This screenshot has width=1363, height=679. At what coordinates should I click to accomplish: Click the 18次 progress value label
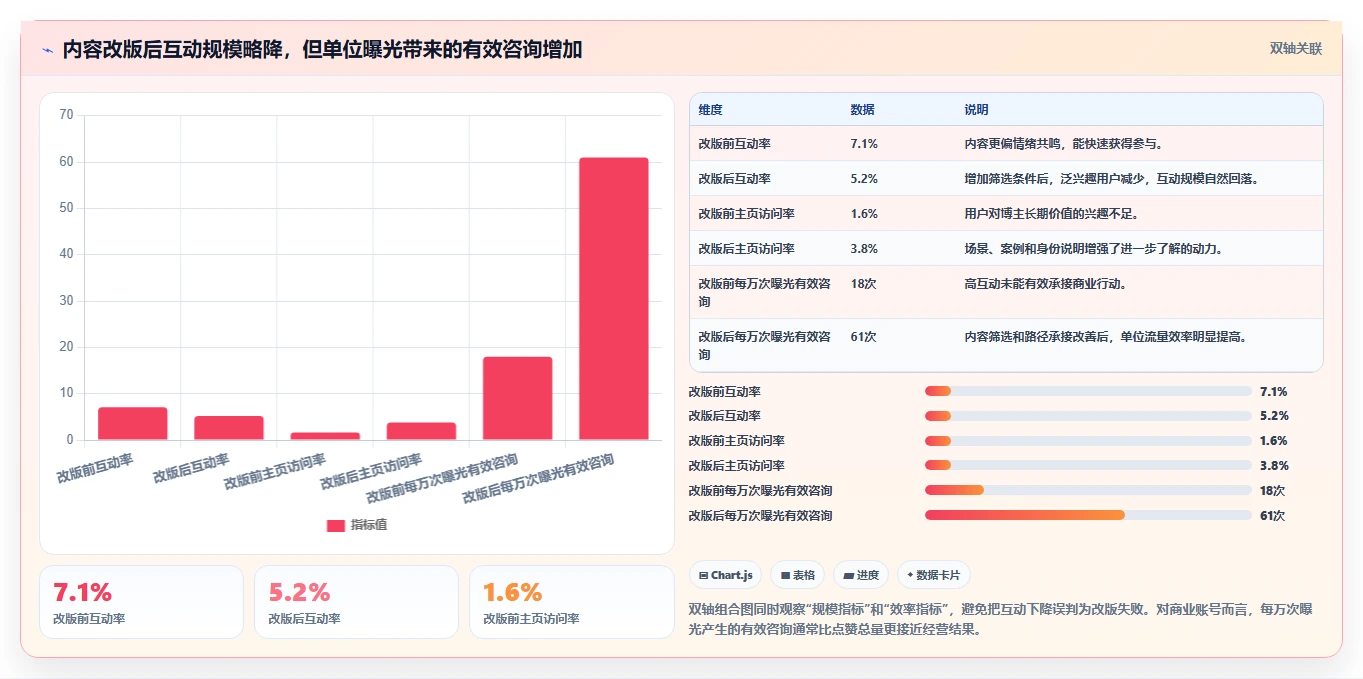pos(1273,491)
